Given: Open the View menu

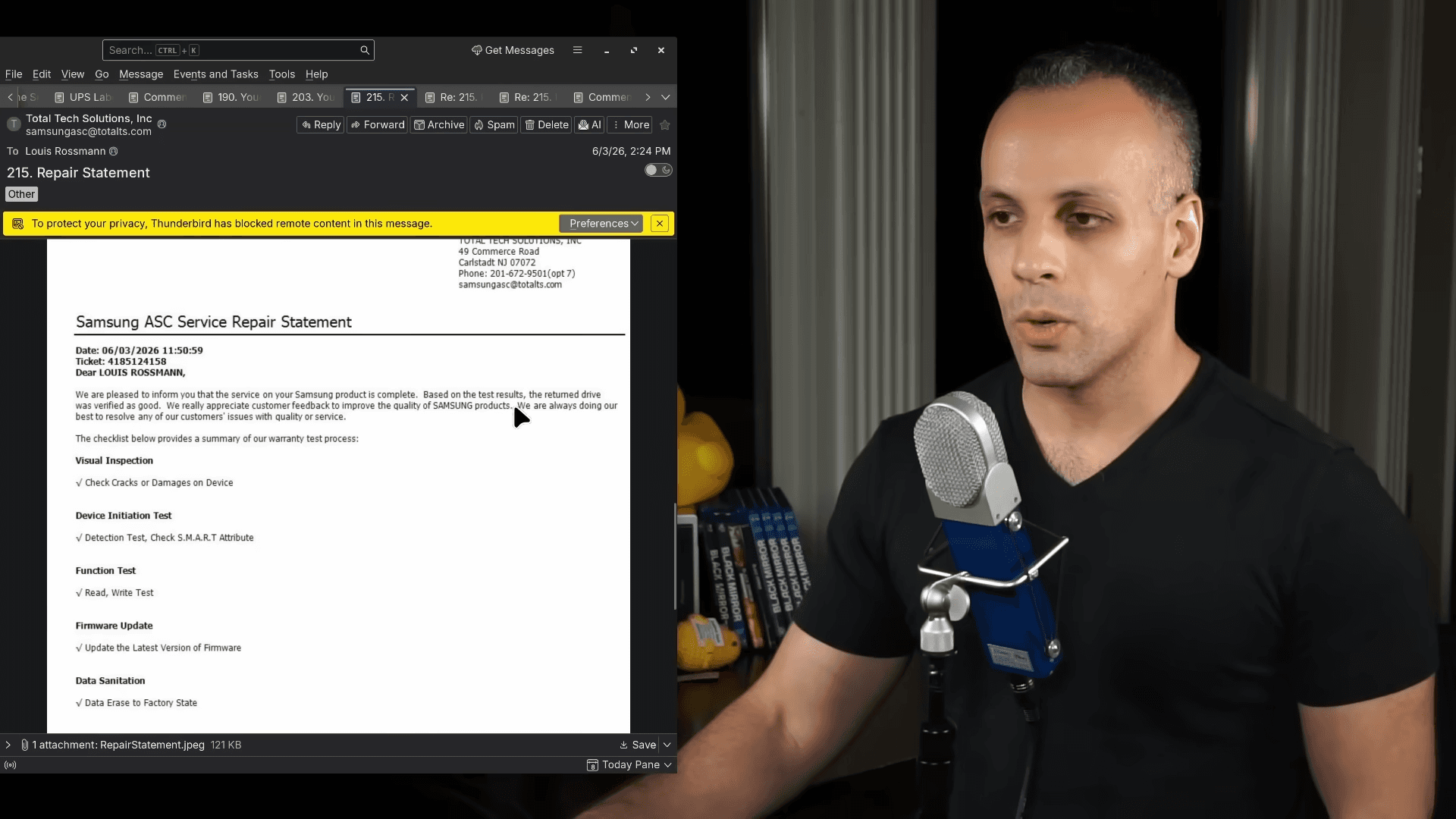Looking at the screenshot, I should pyautogui.click(x=73, y=74).
